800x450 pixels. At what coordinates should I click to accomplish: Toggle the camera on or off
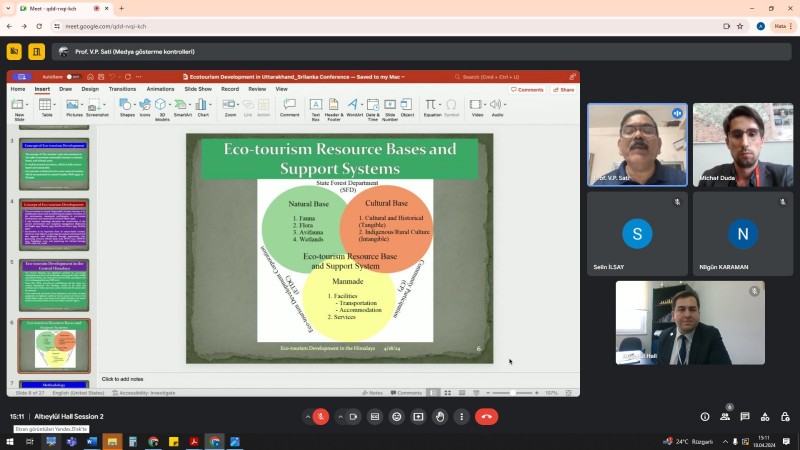[x=354, y=416]
